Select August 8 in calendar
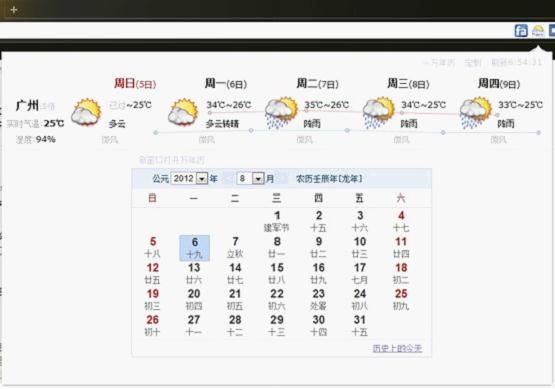 (x=277, y=247)
